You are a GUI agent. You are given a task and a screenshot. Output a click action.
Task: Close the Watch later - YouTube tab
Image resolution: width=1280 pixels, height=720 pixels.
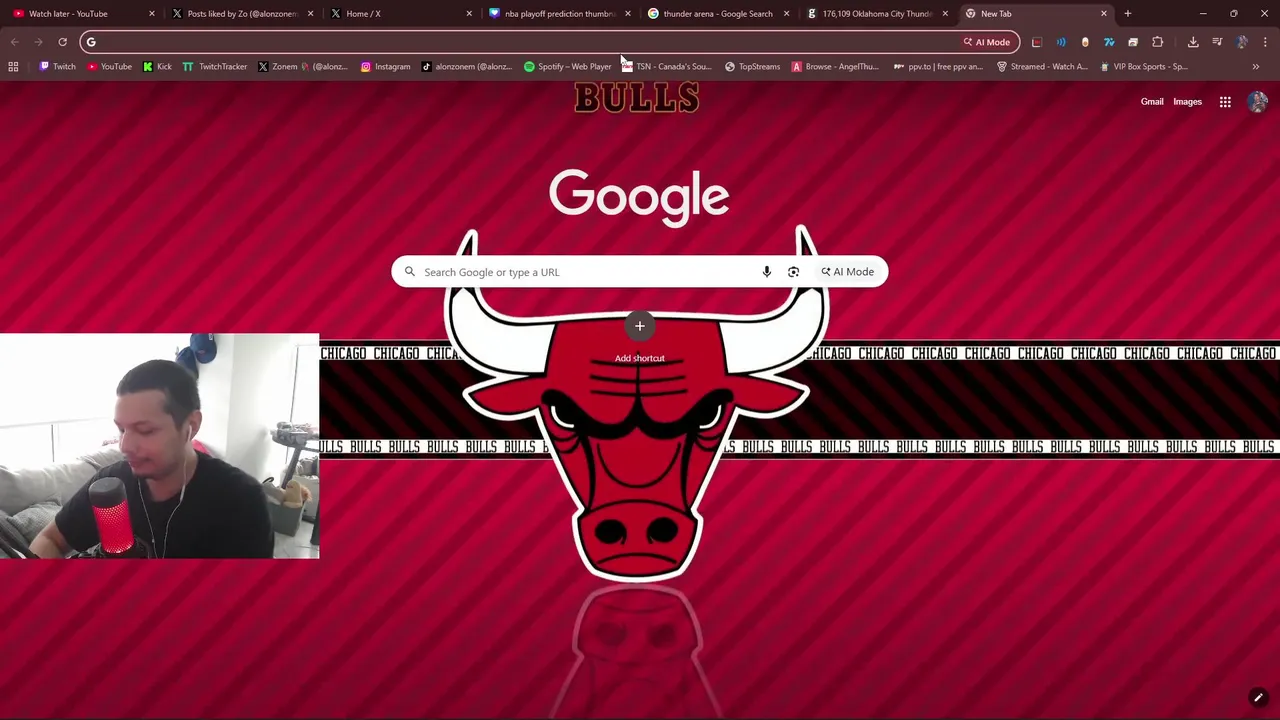152,14
